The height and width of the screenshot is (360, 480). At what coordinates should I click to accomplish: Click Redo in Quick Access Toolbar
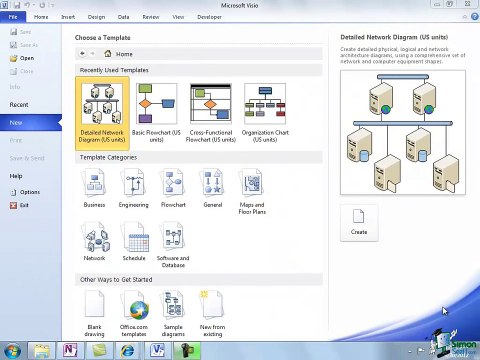pyautogui.click(x=42, y=5)
